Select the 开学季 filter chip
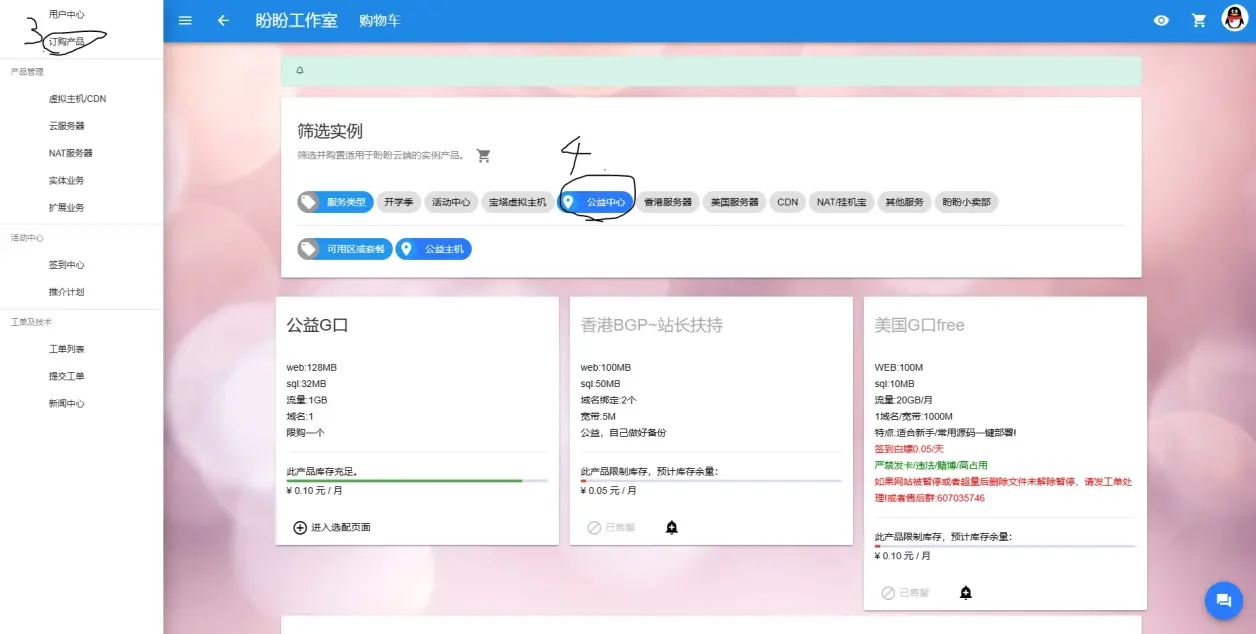The image size is (1256, 634). [399, 202]
